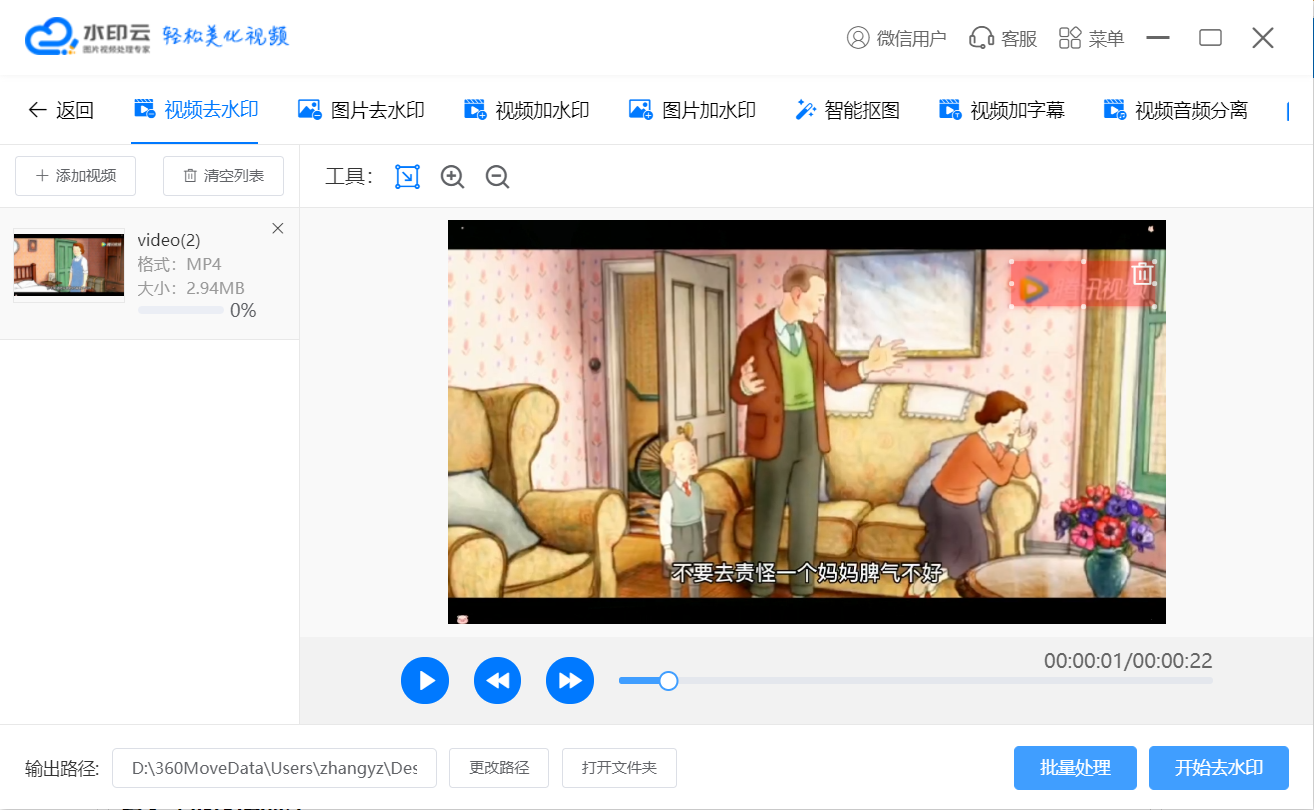This screenshot has width=1314, height=810.
Task: Open 客服 customer service
Action: (x=1003, y=38)
